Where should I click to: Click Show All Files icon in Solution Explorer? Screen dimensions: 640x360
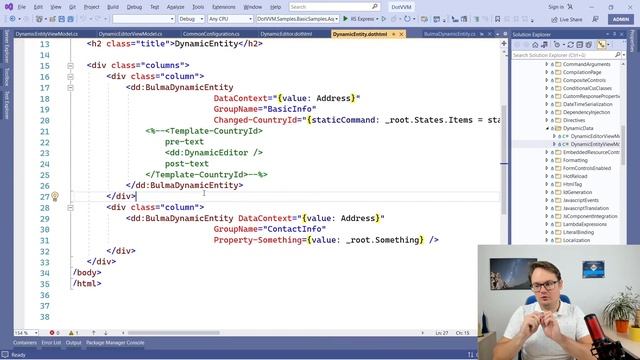click(589, 44)
